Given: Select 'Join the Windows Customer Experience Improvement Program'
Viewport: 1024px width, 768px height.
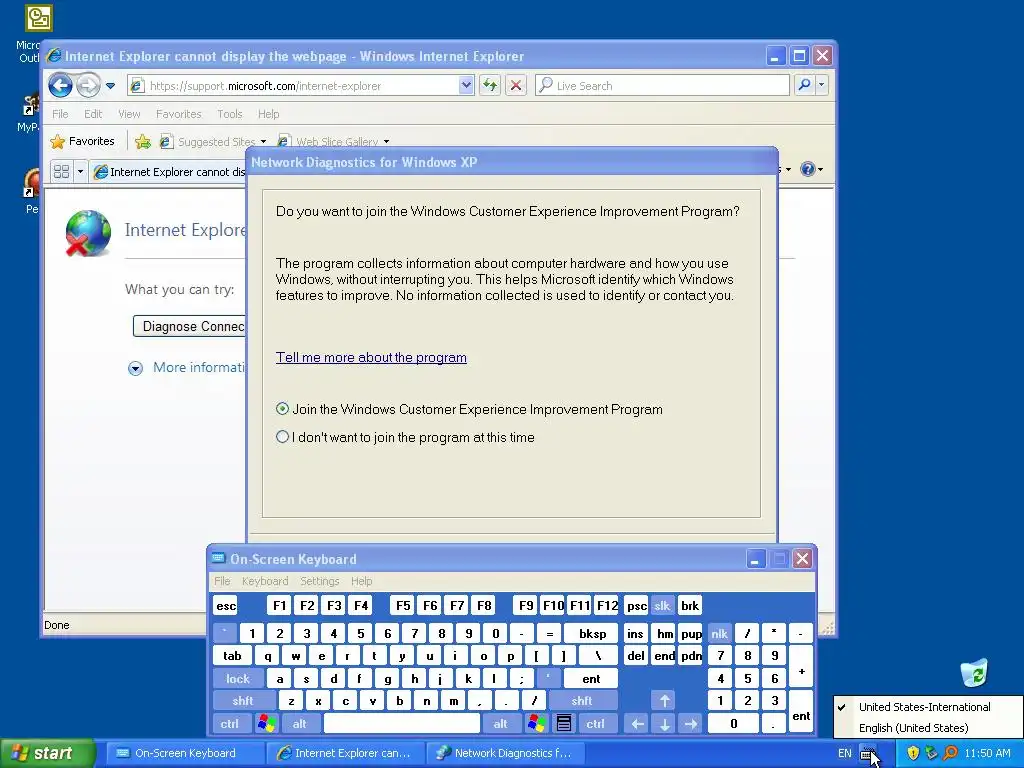Looking at the screenshot, I should [x=282, y=409].
